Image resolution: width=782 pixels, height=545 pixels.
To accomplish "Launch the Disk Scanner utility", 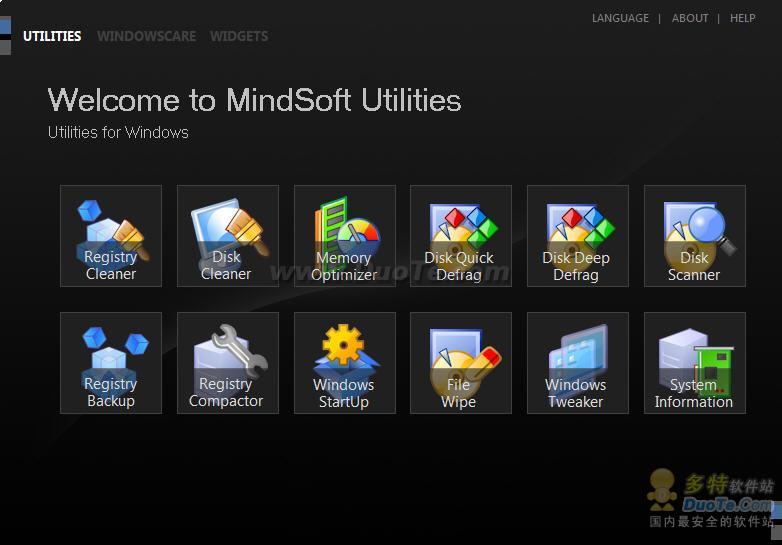I will coord(695,236).
